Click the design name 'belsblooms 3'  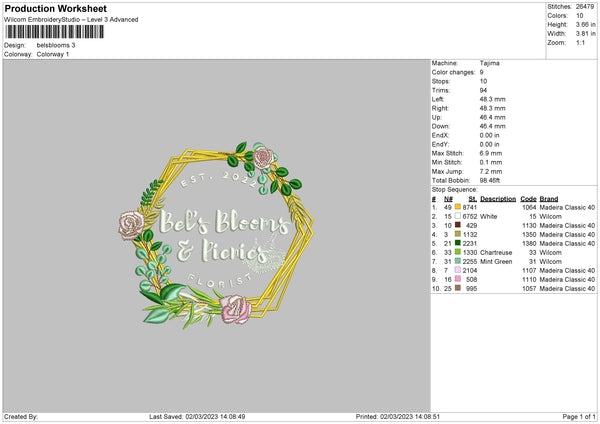coord(56,45)
